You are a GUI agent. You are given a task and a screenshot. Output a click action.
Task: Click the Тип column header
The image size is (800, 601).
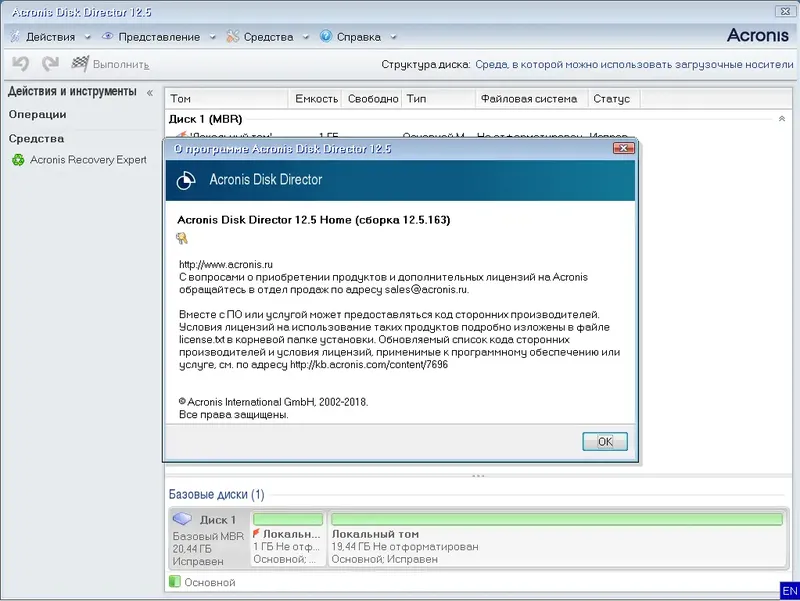[x=439, y=98]
